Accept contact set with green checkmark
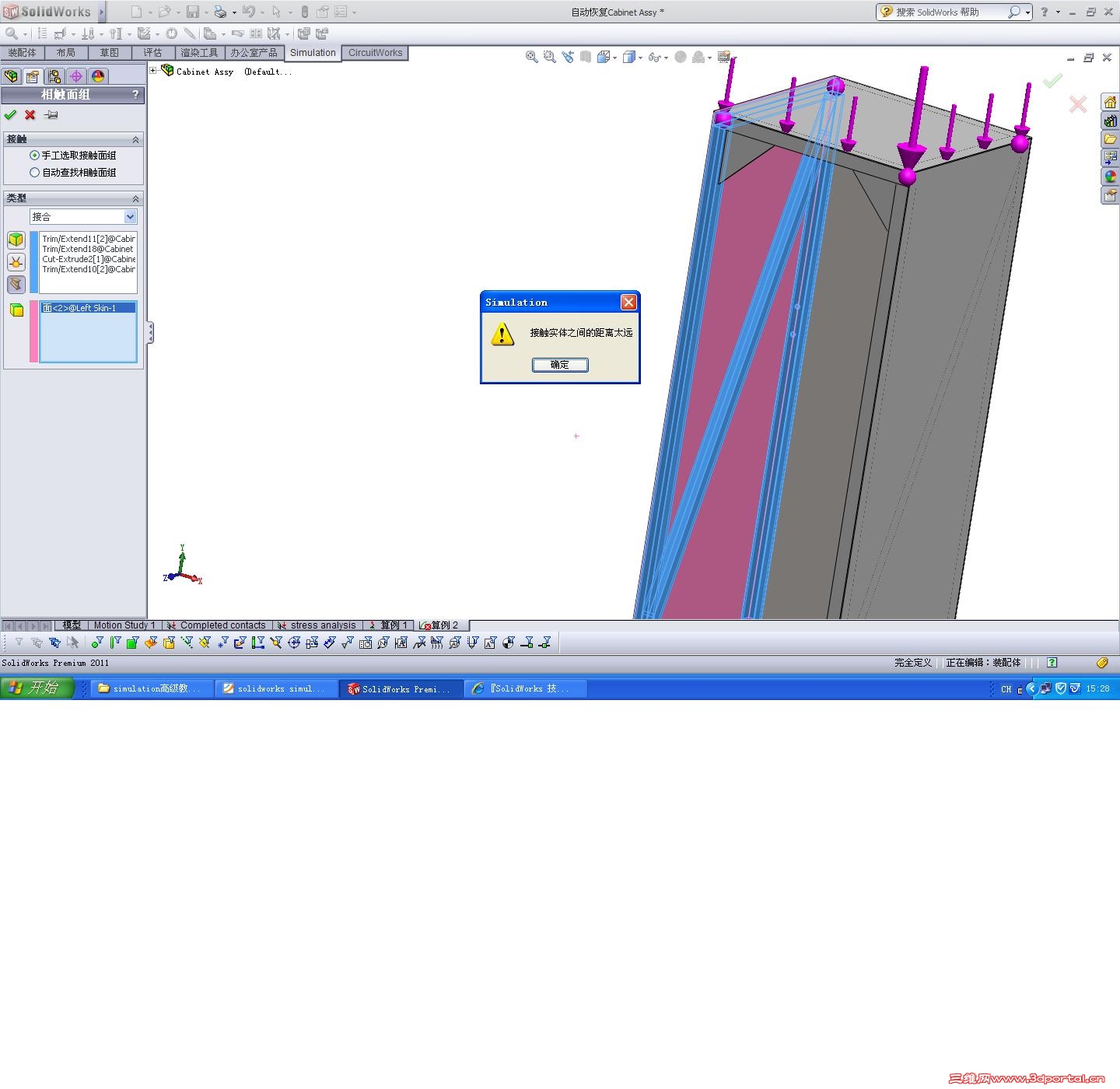1120x1089 pixels. 10,115
